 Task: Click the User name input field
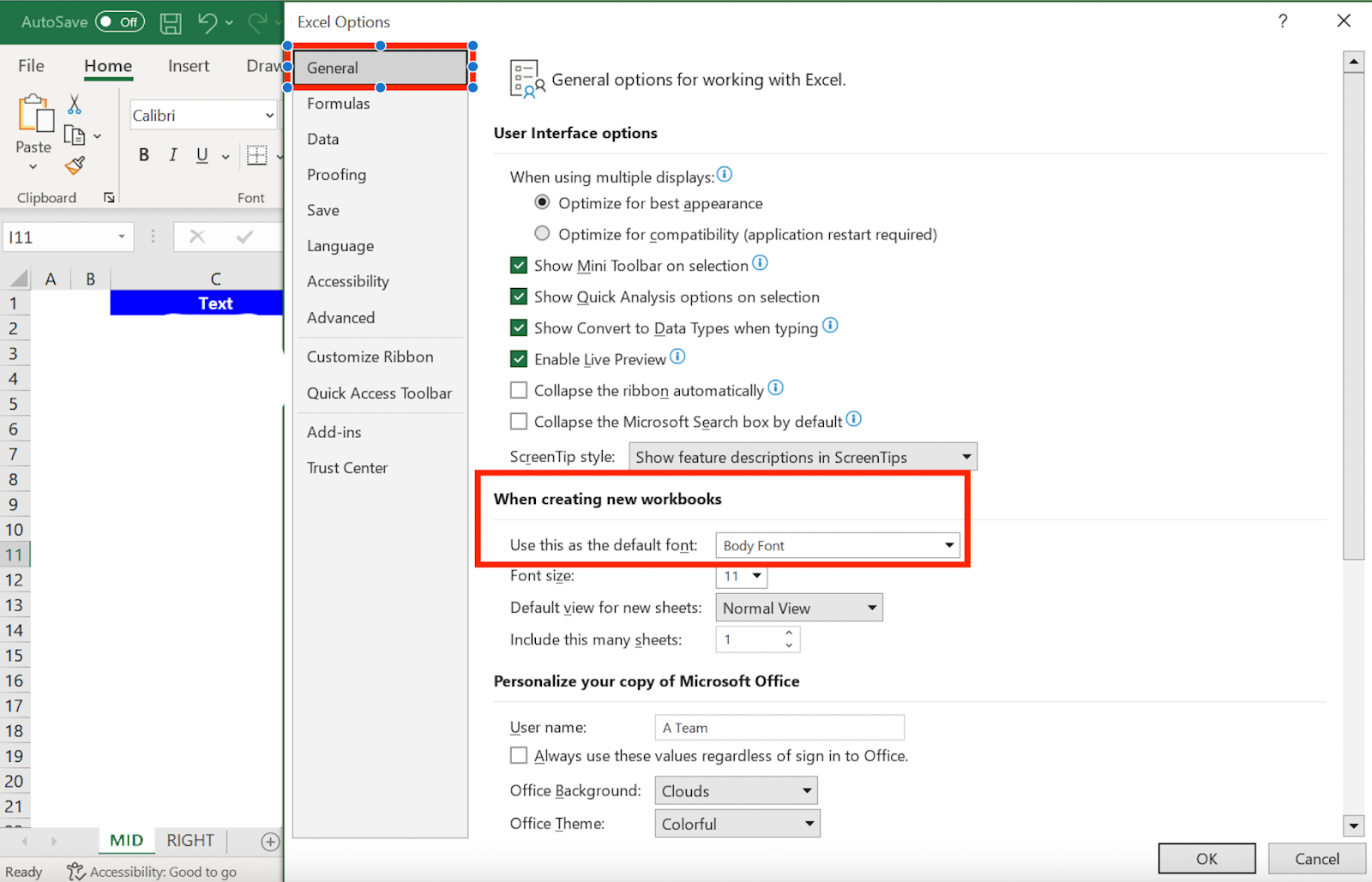pos(779,728)
